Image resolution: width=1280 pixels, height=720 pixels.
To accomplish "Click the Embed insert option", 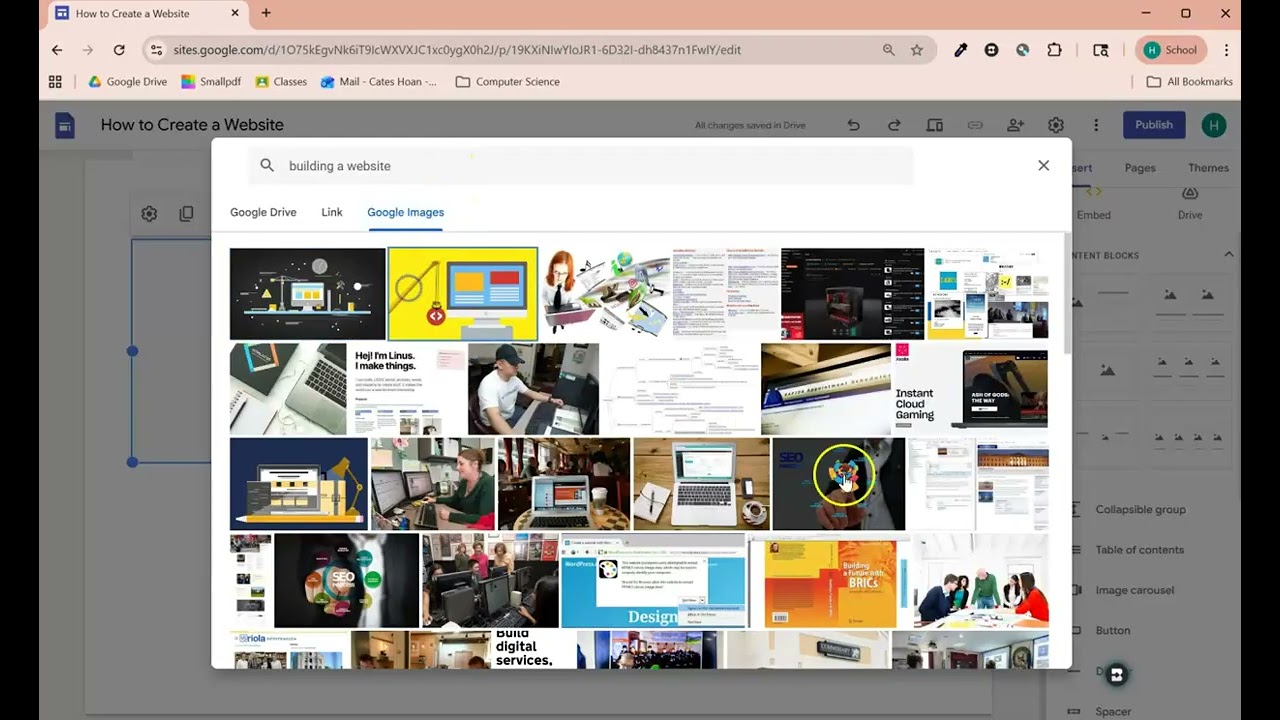I will click(1093, 203).
